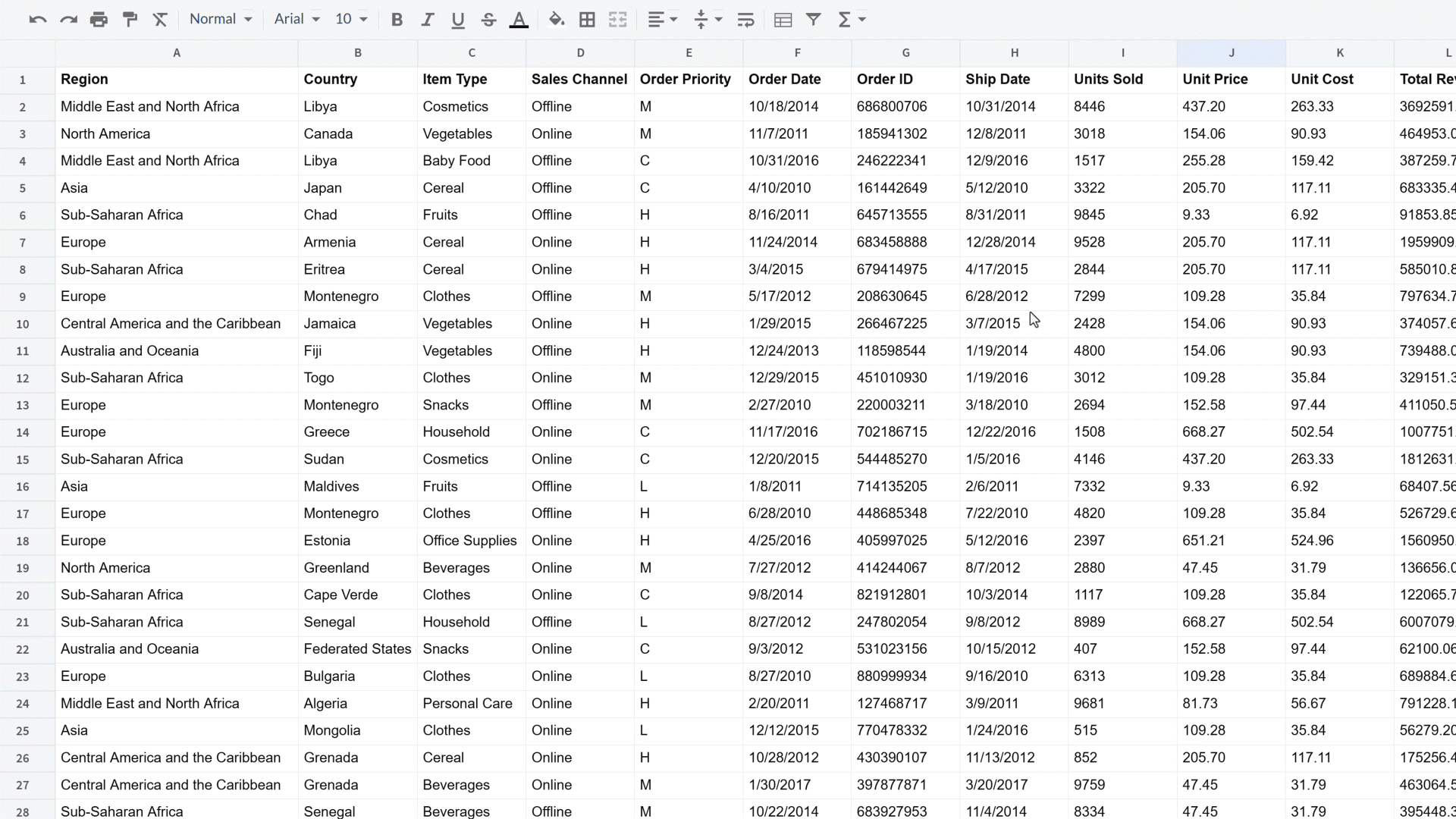Click the Item Type header cell
This screenshot has width=1456, height=819.
coord(472,80)
